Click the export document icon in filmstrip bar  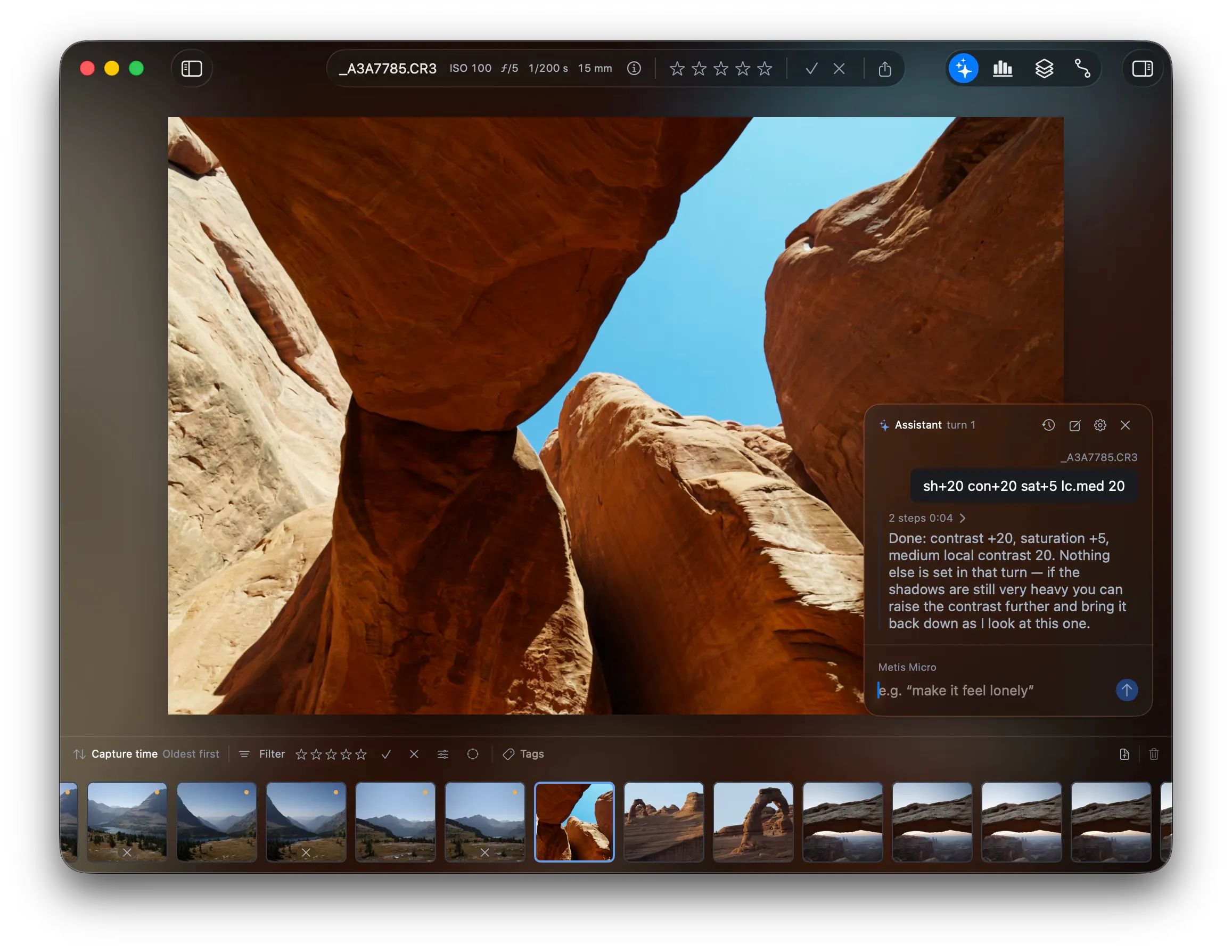(x=1124, y=754)
